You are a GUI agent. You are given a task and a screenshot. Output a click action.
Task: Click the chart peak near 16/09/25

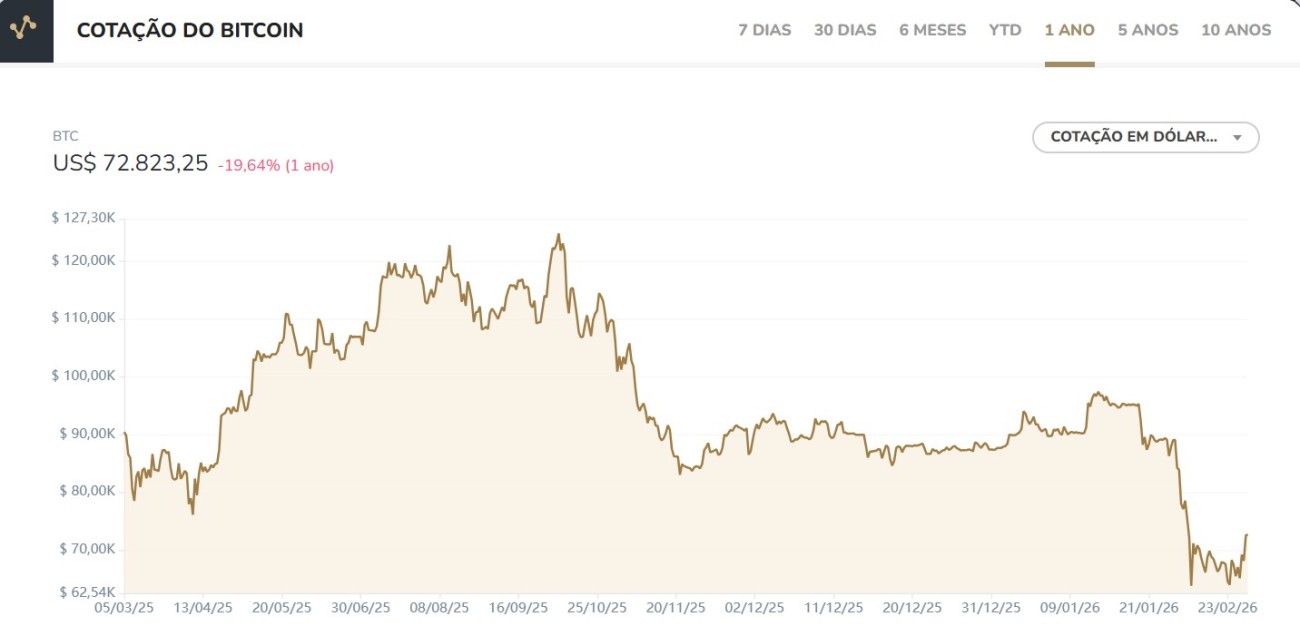point(556,233)
